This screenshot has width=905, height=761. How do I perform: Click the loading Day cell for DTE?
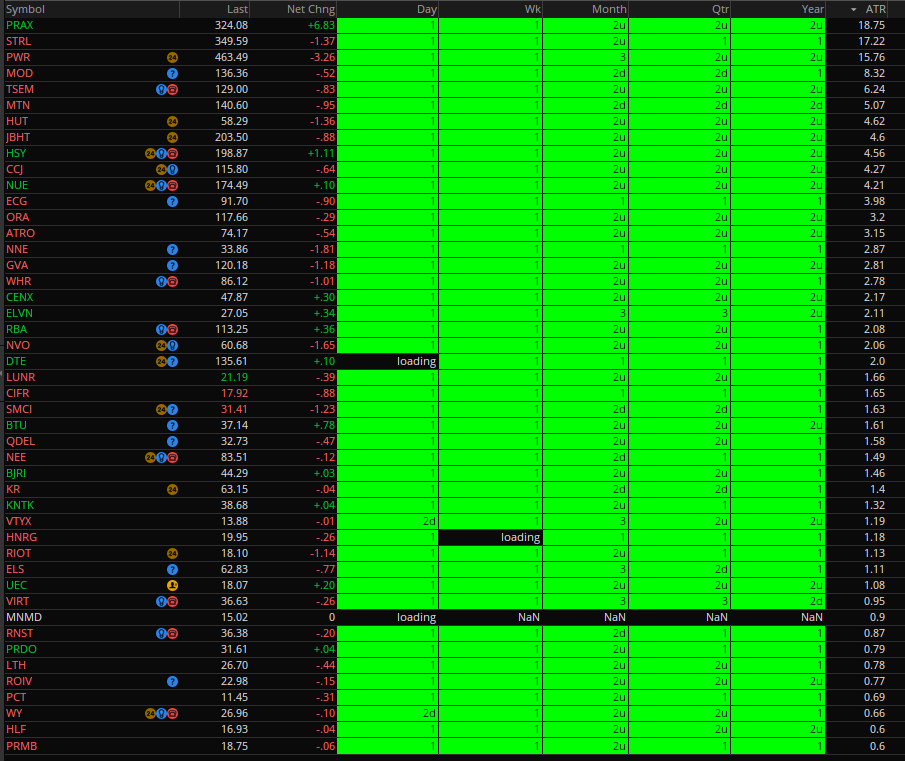click(x=387, y=361)
